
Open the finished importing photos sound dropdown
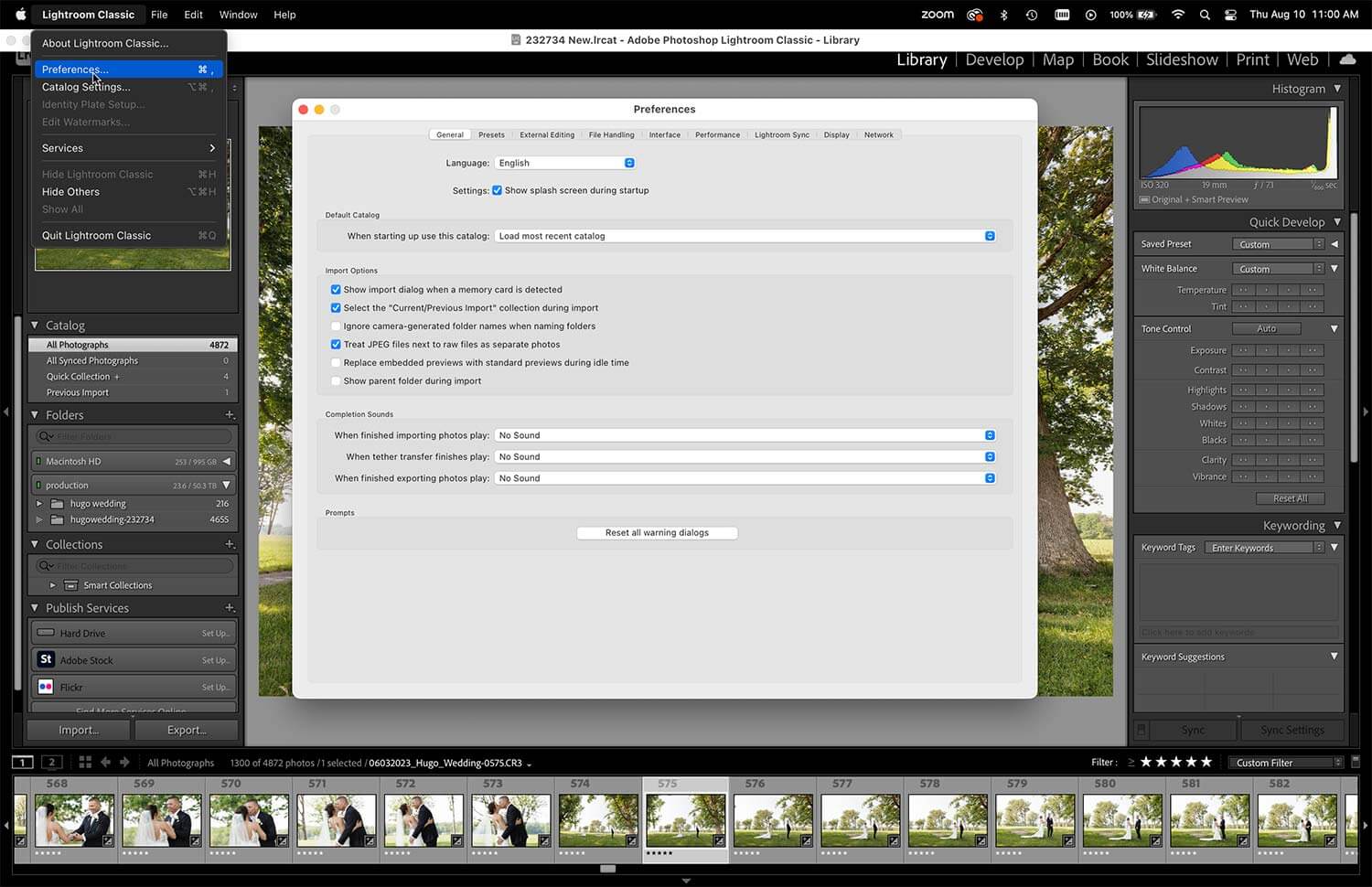click(745, 435)
